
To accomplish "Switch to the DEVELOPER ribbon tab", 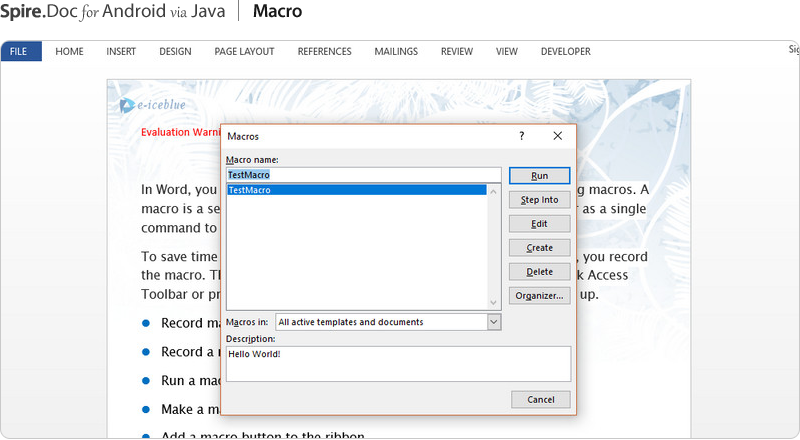I will [565, 52].
